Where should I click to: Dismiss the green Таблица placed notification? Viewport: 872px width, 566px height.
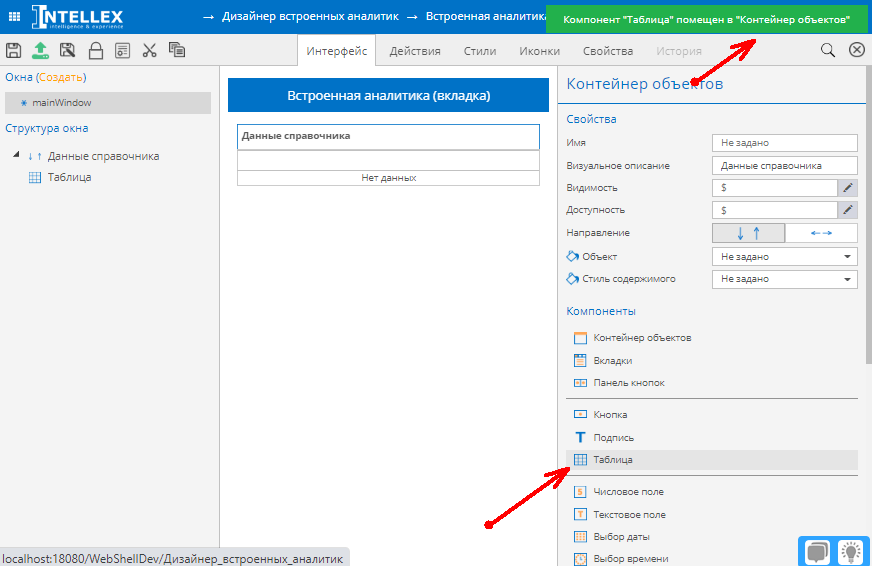click(706, 19)
